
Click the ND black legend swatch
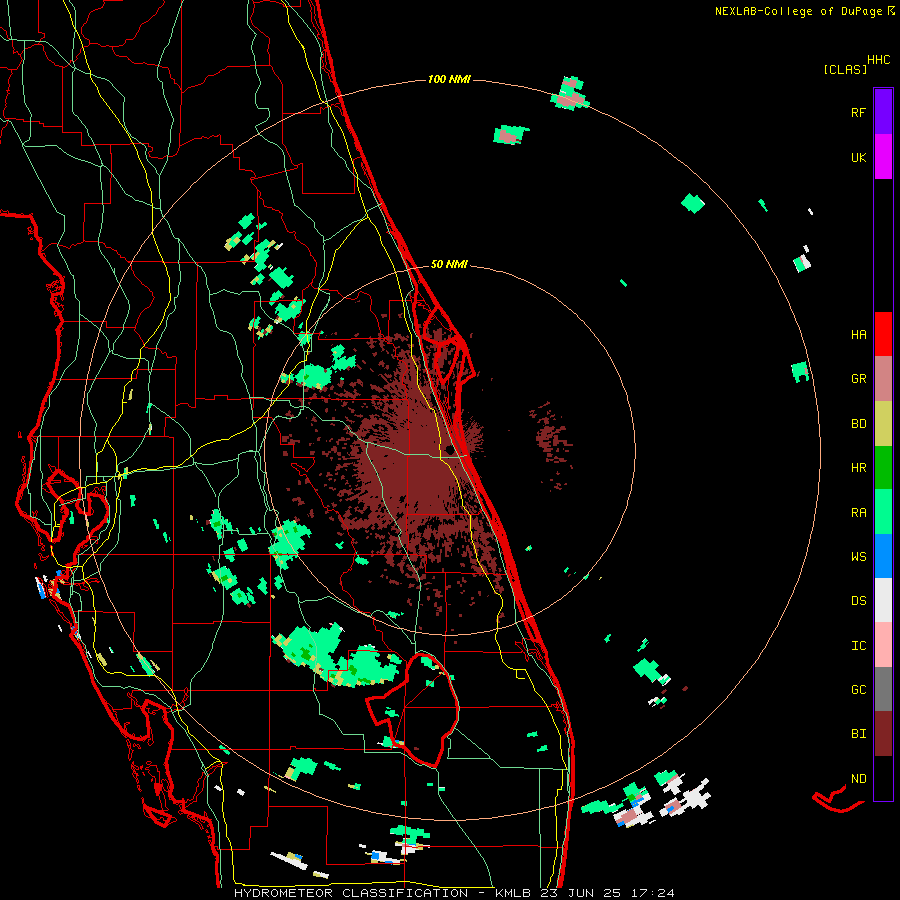click(883, 778)
